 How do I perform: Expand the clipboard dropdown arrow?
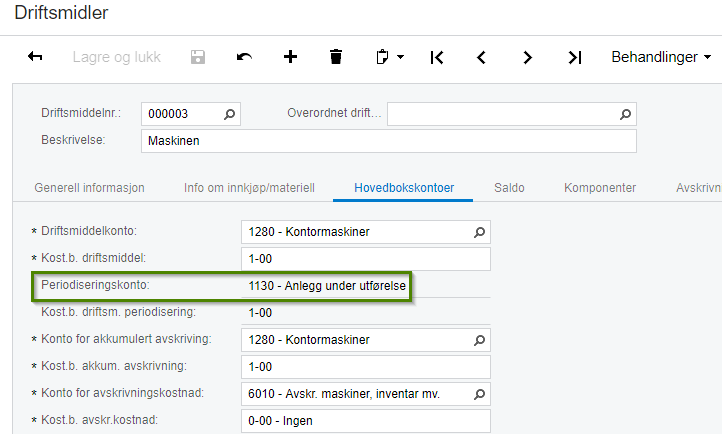[x=401, y=57]
